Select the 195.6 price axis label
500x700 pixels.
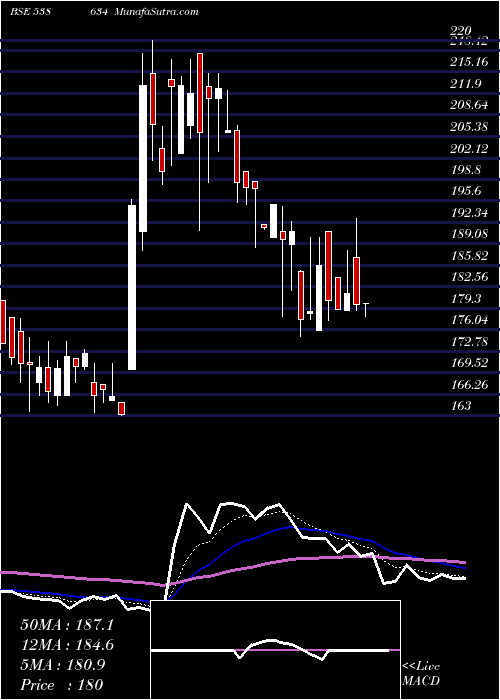[465, 191]
